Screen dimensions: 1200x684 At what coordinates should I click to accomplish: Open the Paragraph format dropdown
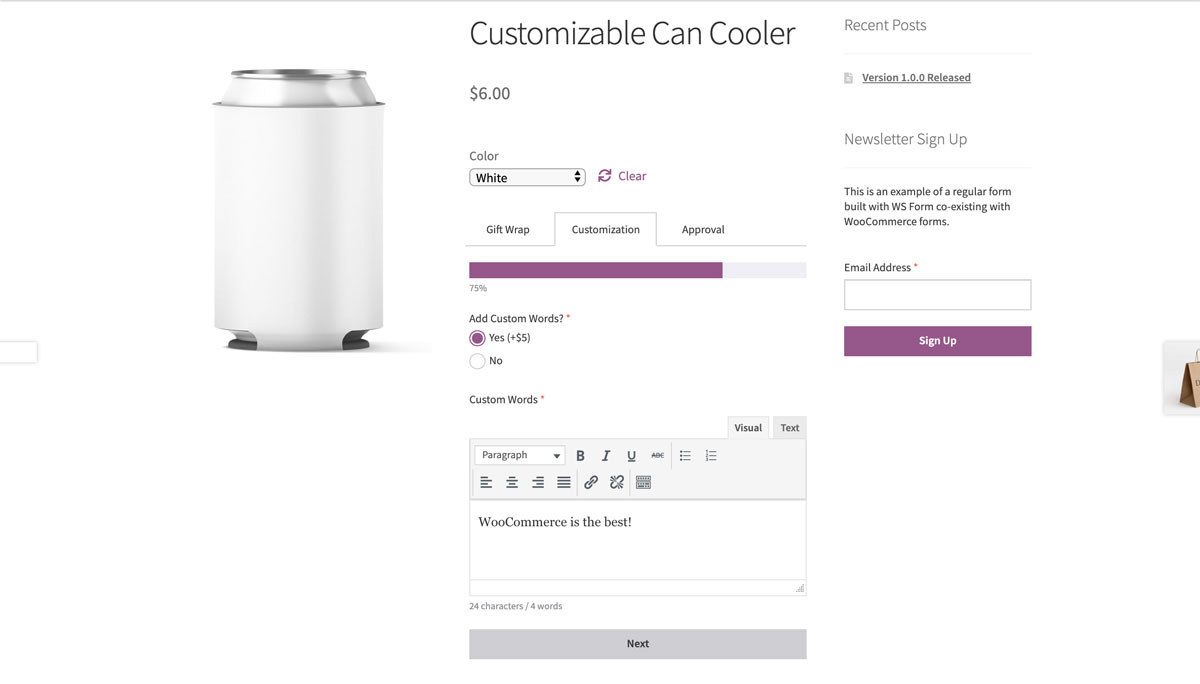point(519,455)
